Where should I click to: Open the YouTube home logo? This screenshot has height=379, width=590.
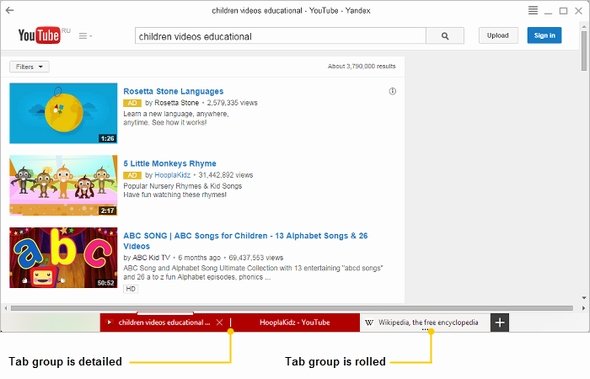coord(39,35)
